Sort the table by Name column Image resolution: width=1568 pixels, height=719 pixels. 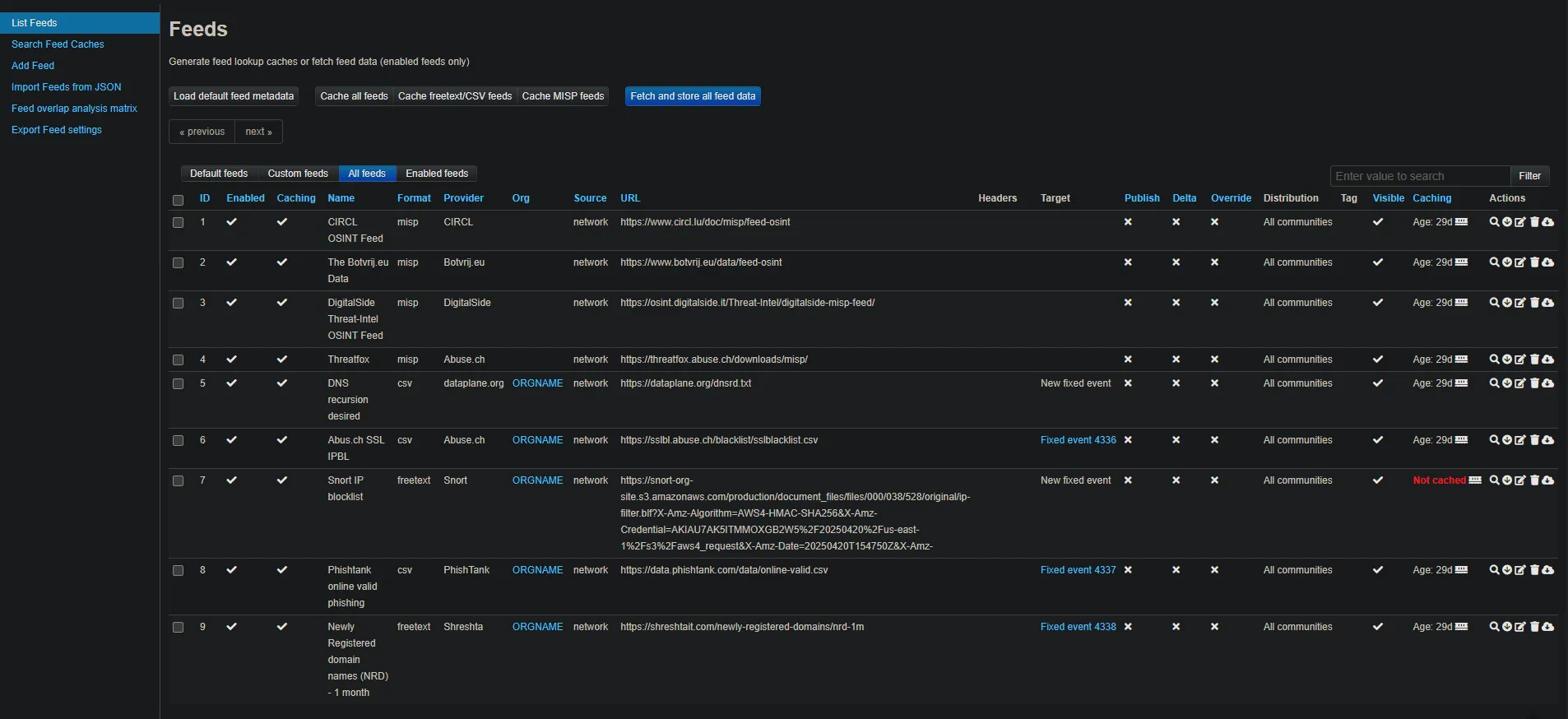(x=341, y=198)
